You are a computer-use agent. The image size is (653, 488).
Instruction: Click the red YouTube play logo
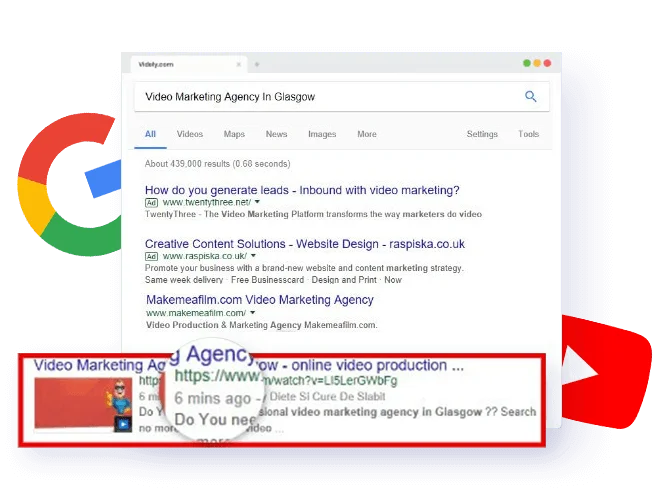(604, 372)
